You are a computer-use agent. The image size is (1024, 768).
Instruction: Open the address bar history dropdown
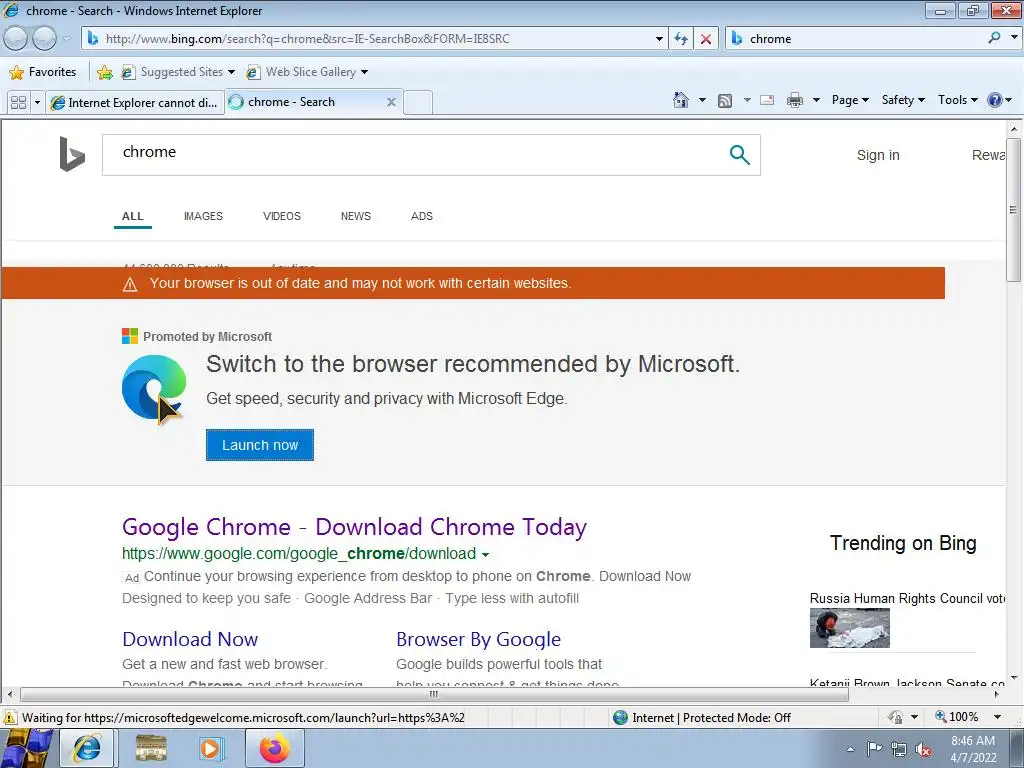coord(659,39)
